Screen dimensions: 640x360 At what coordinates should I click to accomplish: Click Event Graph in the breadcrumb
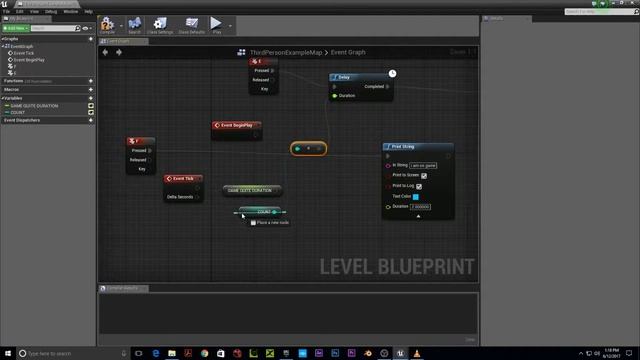pos(348,52)
